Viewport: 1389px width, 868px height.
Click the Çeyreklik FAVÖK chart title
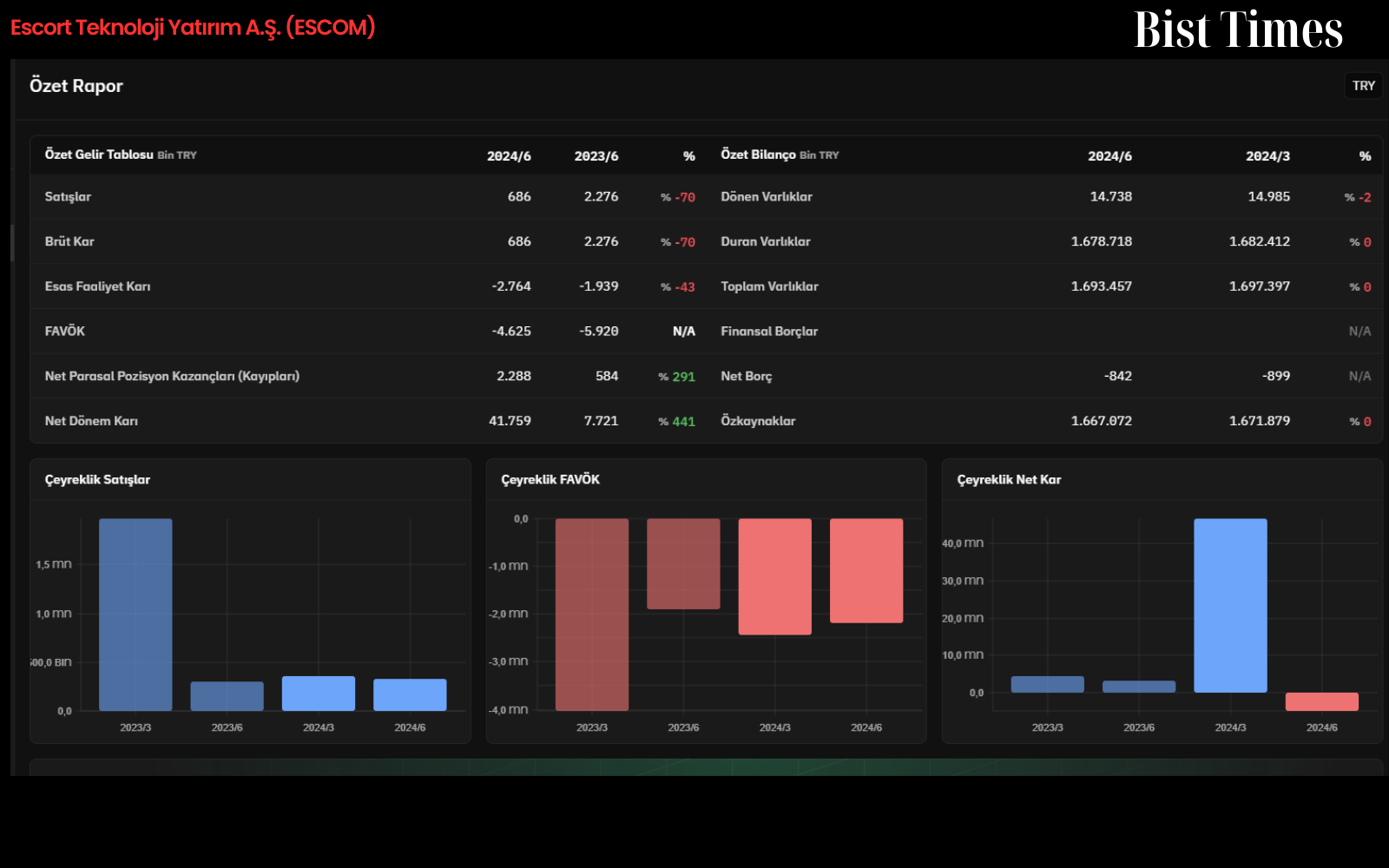pos(550,480)
